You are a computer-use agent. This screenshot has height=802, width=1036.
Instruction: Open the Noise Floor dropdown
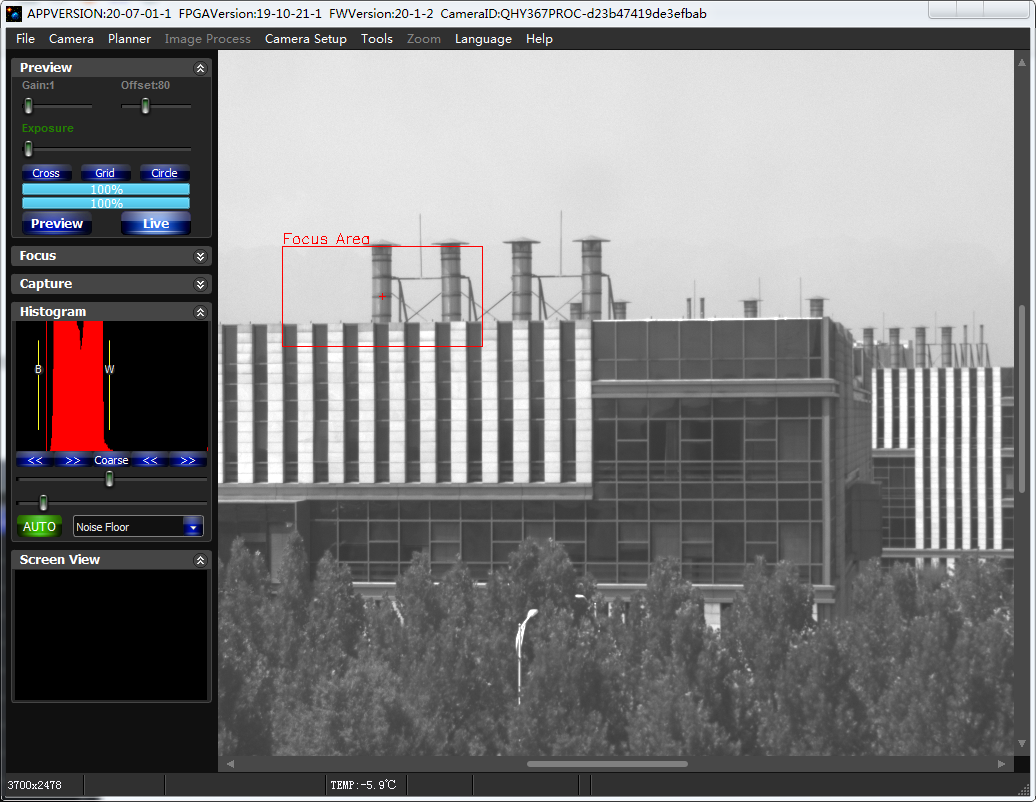pyautogui.click(x=193, y=527)
